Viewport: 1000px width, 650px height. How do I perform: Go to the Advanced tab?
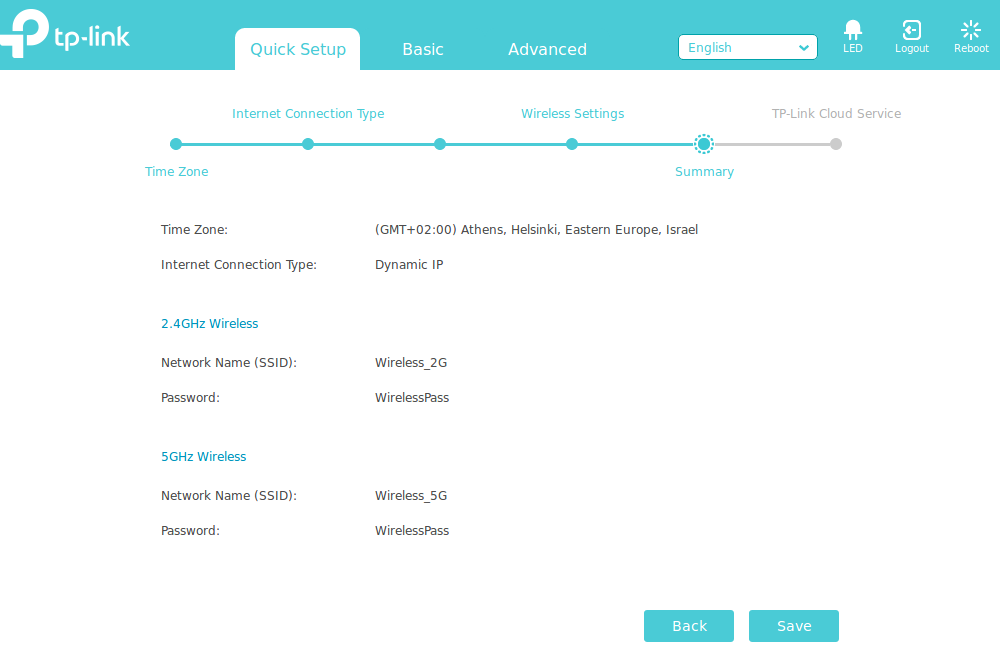click(547, 49)
